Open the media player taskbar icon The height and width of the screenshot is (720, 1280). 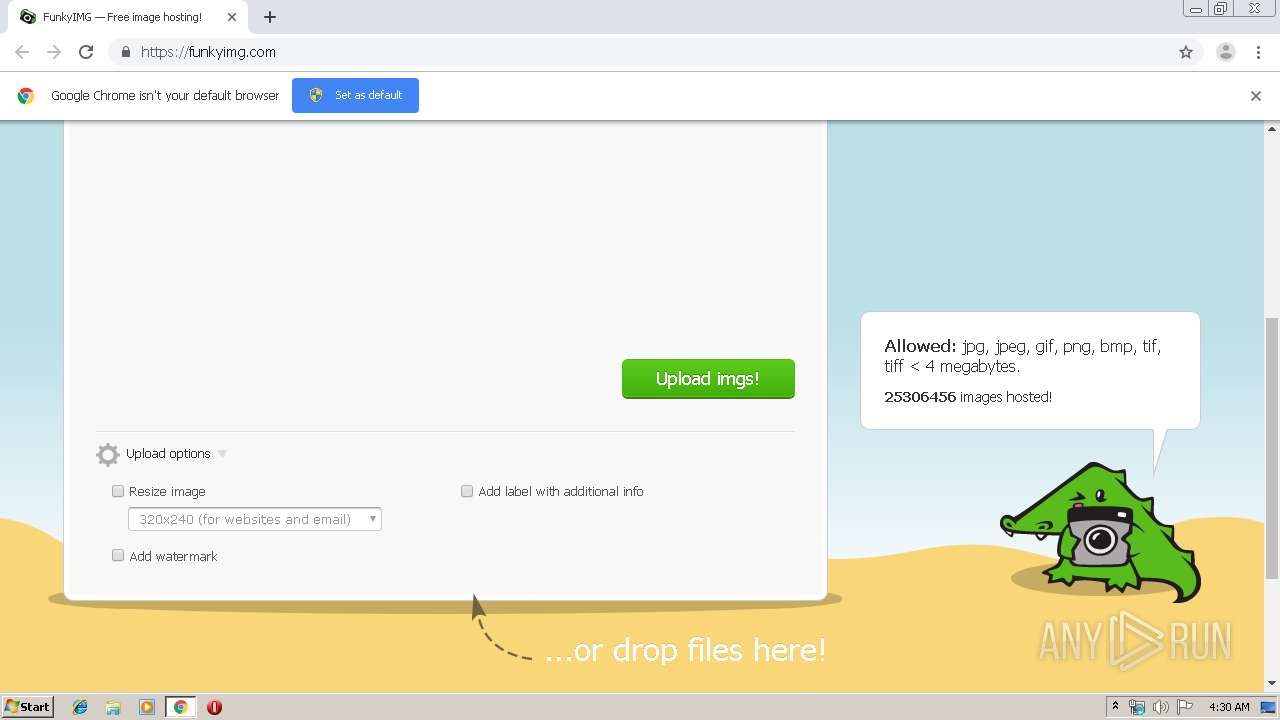(x=147, y=707)
